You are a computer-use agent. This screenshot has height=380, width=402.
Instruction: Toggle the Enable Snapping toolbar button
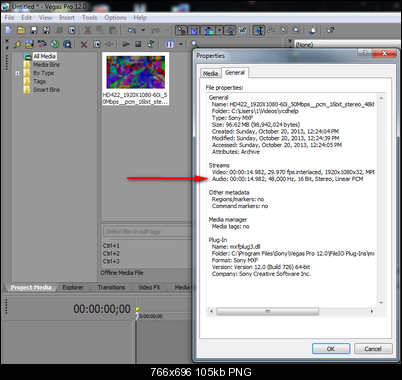[181, 30]
